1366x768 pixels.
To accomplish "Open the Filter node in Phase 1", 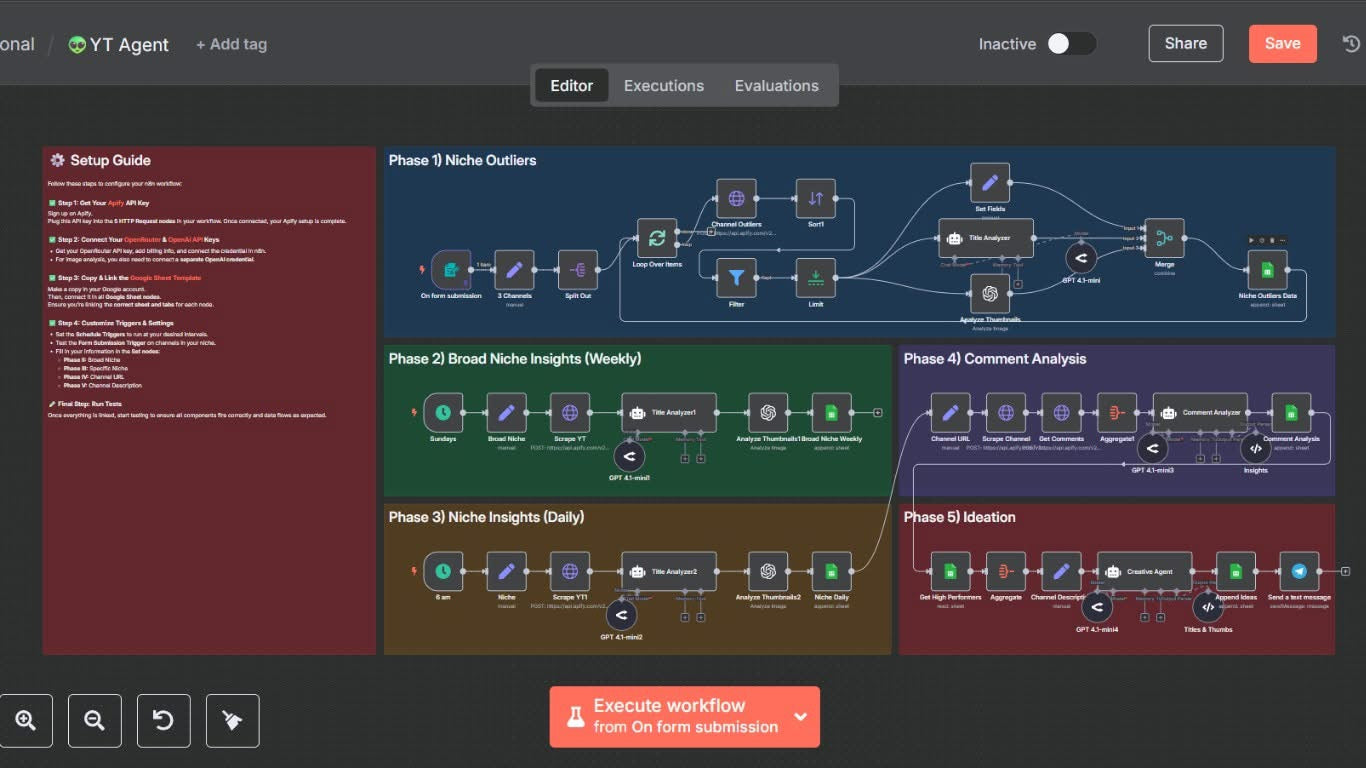I will [736, 277].
